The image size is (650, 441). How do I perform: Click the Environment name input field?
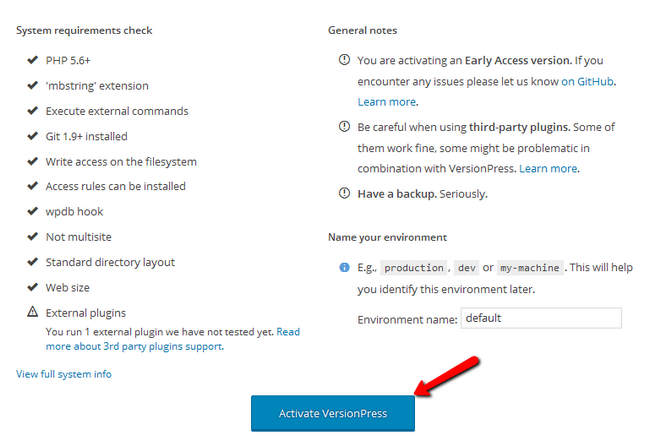(x=541, y=318)
